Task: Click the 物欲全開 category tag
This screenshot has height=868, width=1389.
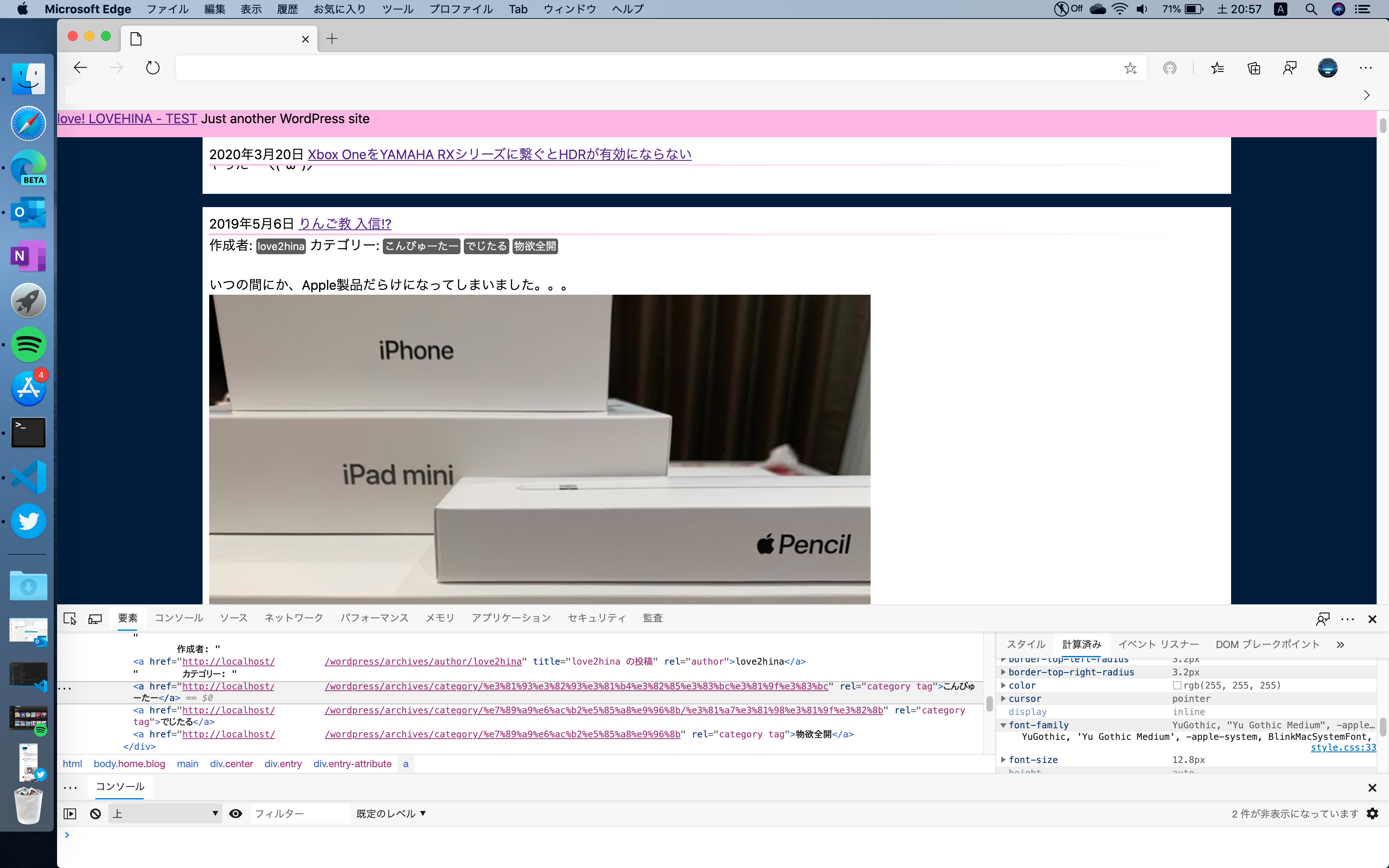Action: tap(535, 246)
